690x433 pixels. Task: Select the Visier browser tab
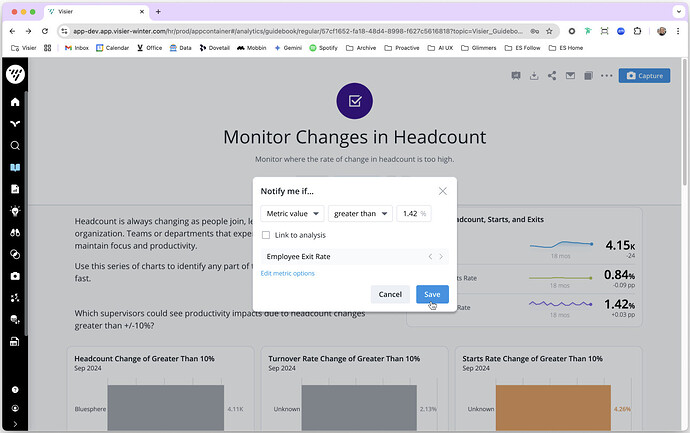97,12
